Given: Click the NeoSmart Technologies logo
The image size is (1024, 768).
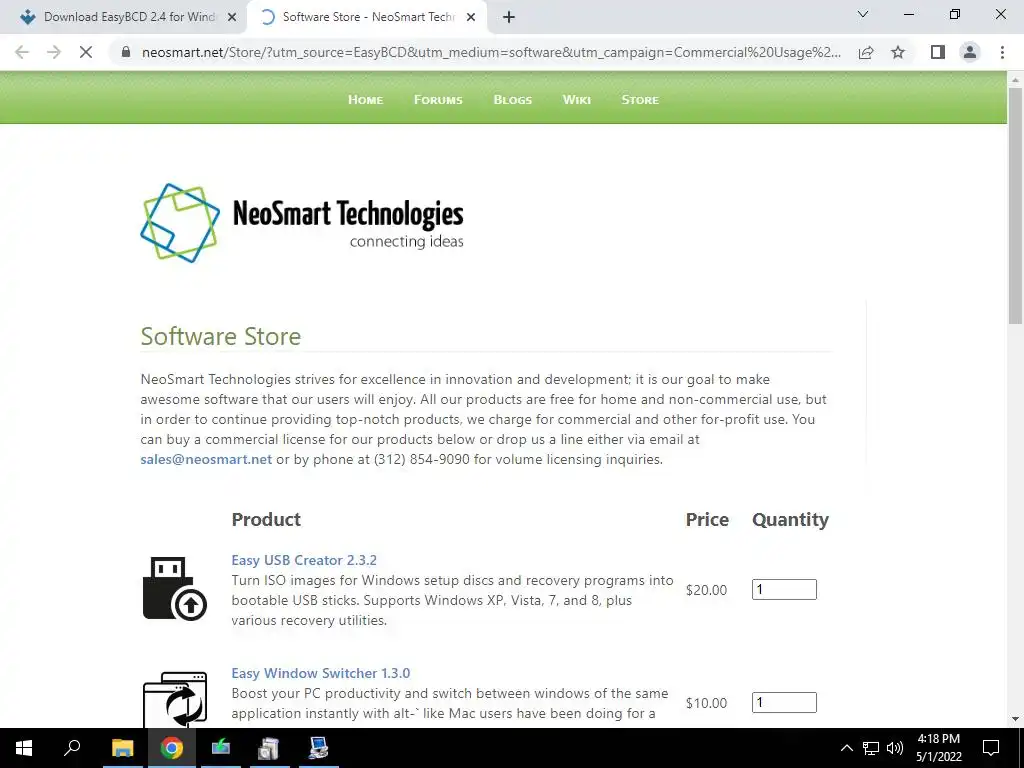Looking at the screenshot, I should tap(302, 223).
